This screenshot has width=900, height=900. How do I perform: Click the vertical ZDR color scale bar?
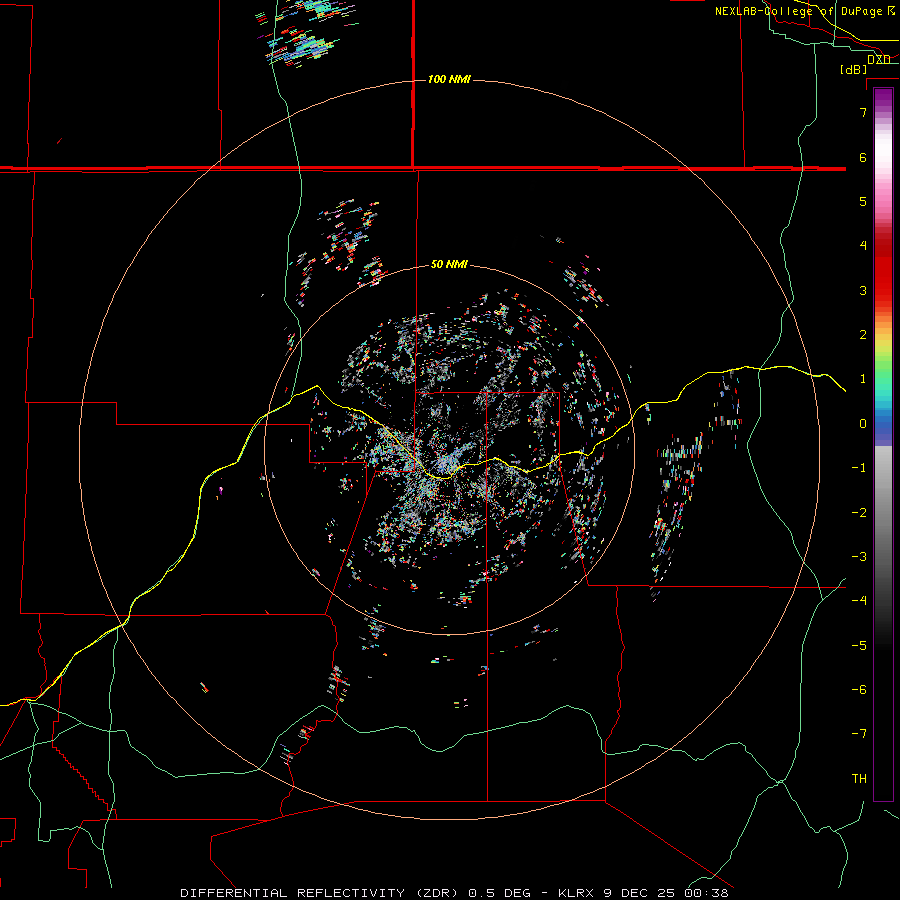[883, 444]
